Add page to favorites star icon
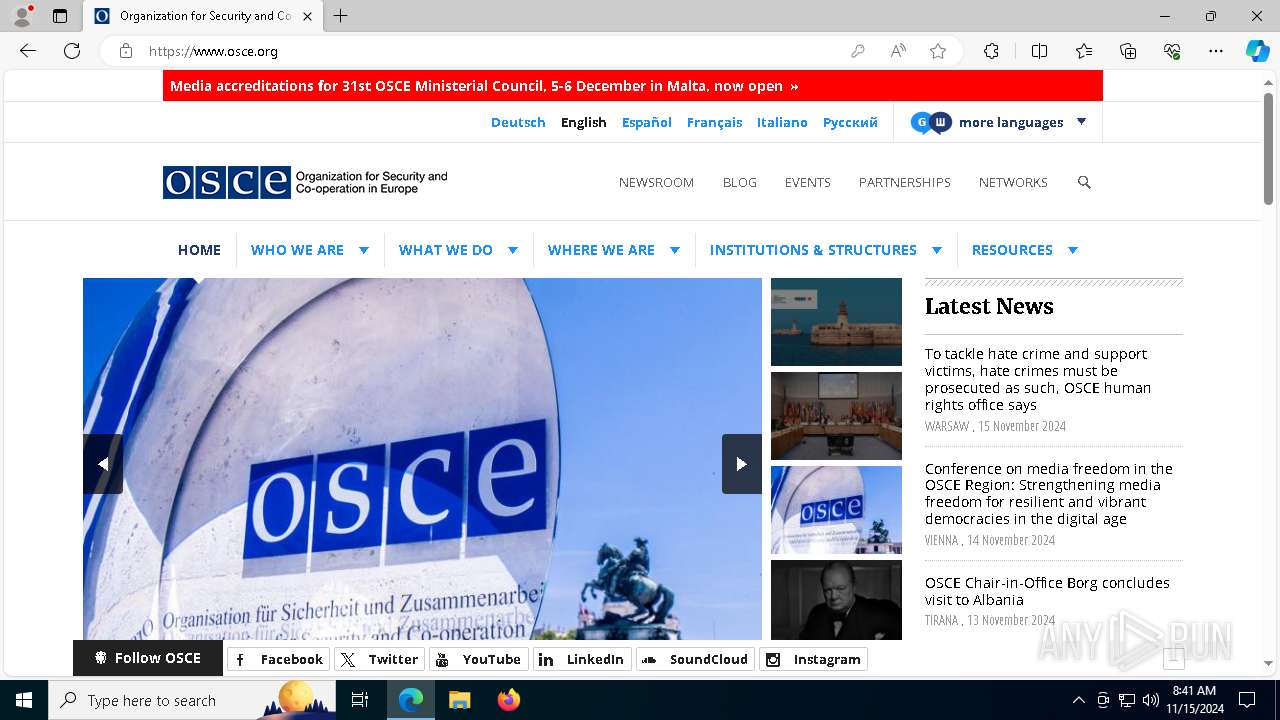The image size is (1280, 720). coord(938,51)
